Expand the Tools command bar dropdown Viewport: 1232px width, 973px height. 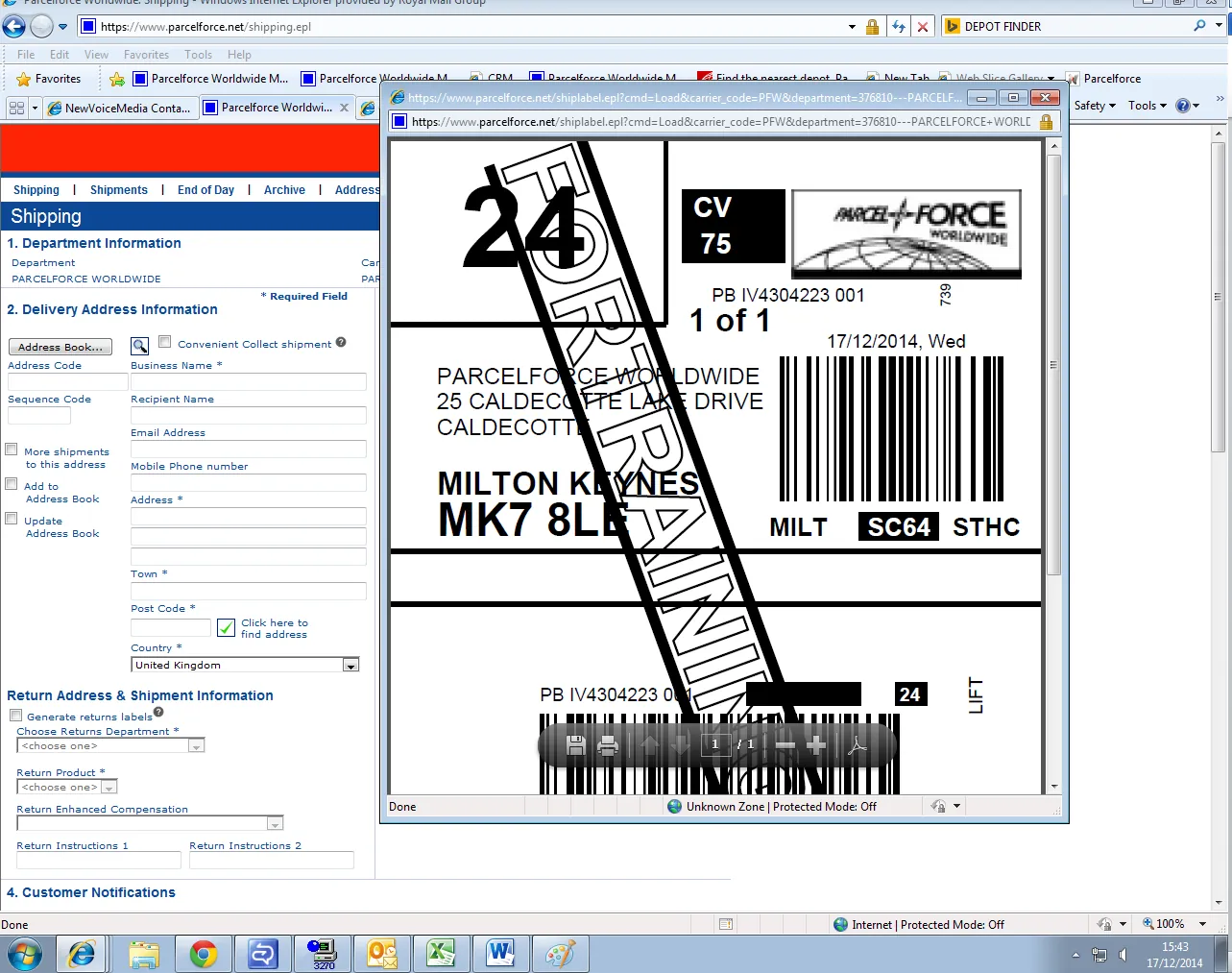pos(1147,106)
